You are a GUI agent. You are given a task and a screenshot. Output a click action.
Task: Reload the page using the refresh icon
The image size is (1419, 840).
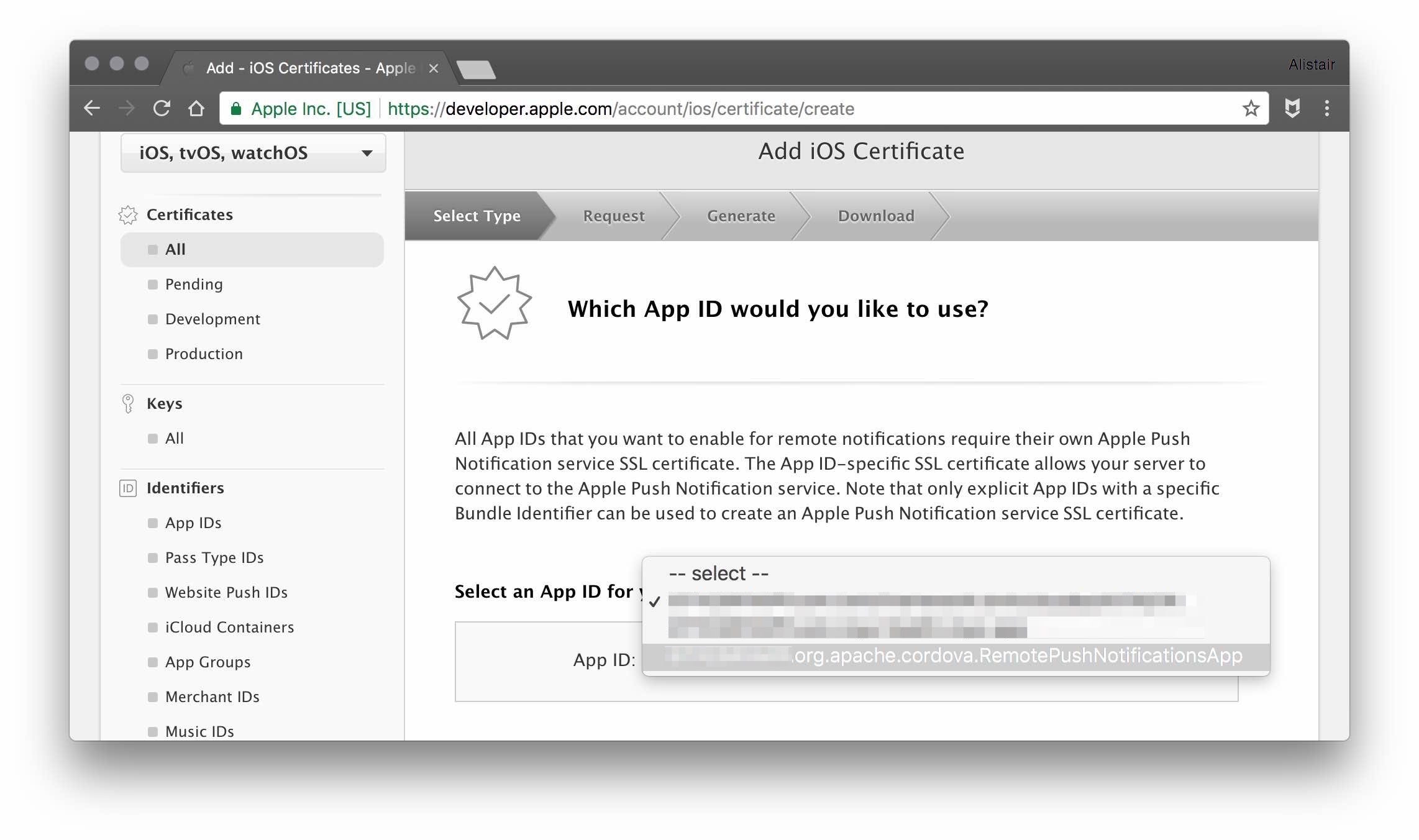161,108
